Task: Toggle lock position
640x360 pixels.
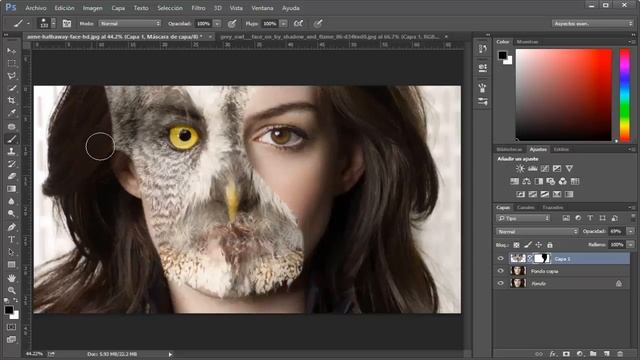Action: [x=539, y=245]
